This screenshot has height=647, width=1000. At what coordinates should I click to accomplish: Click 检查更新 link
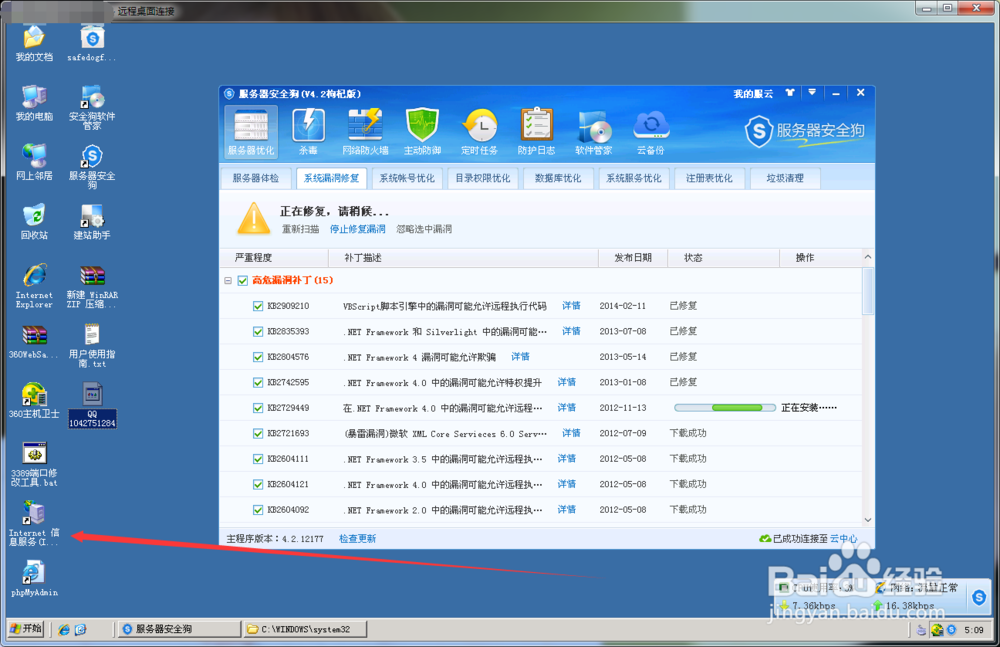[x=357, y=539]
